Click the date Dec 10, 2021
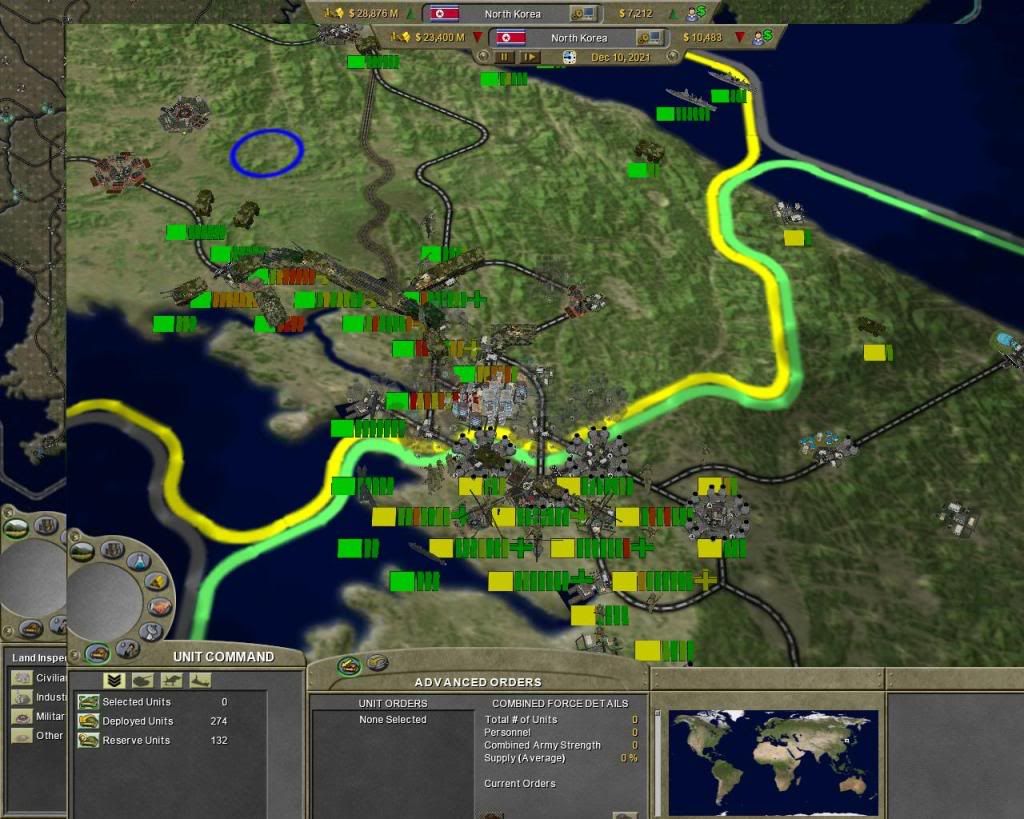Screen dimensions: 1024x819 click(620, 57)
